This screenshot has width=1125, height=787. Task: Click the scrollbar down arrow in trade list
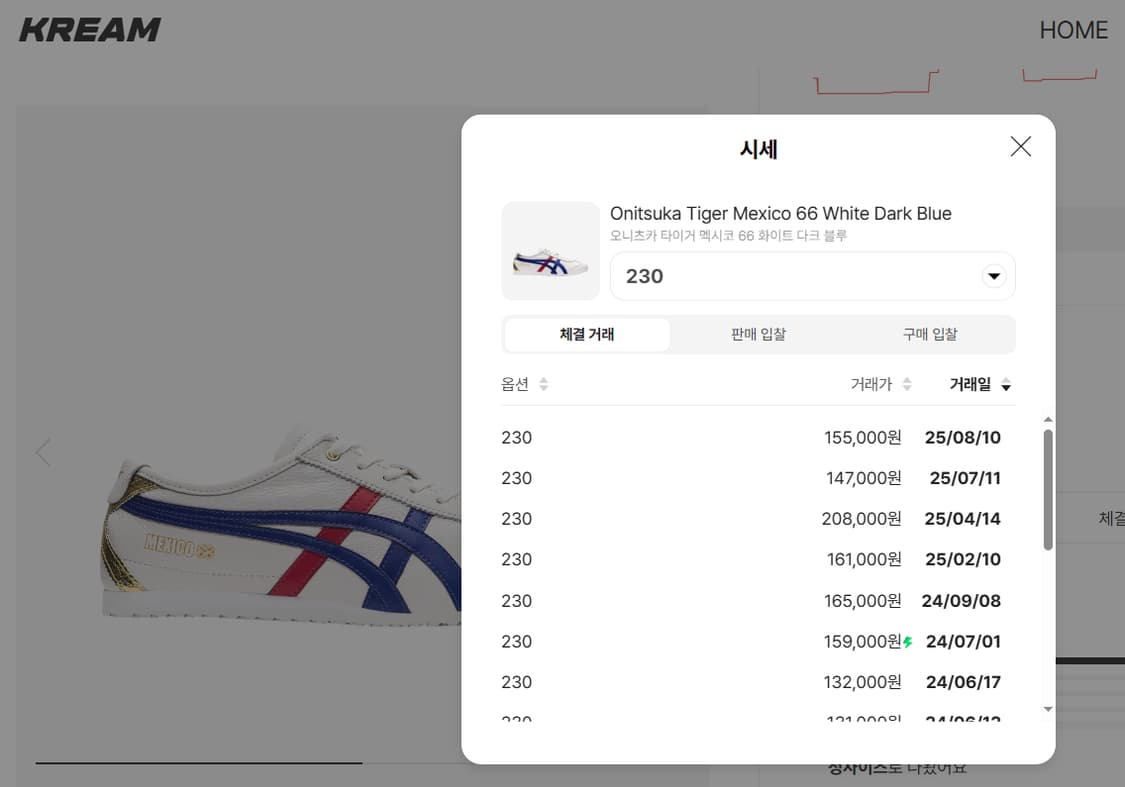click(x=1048, y=709)
